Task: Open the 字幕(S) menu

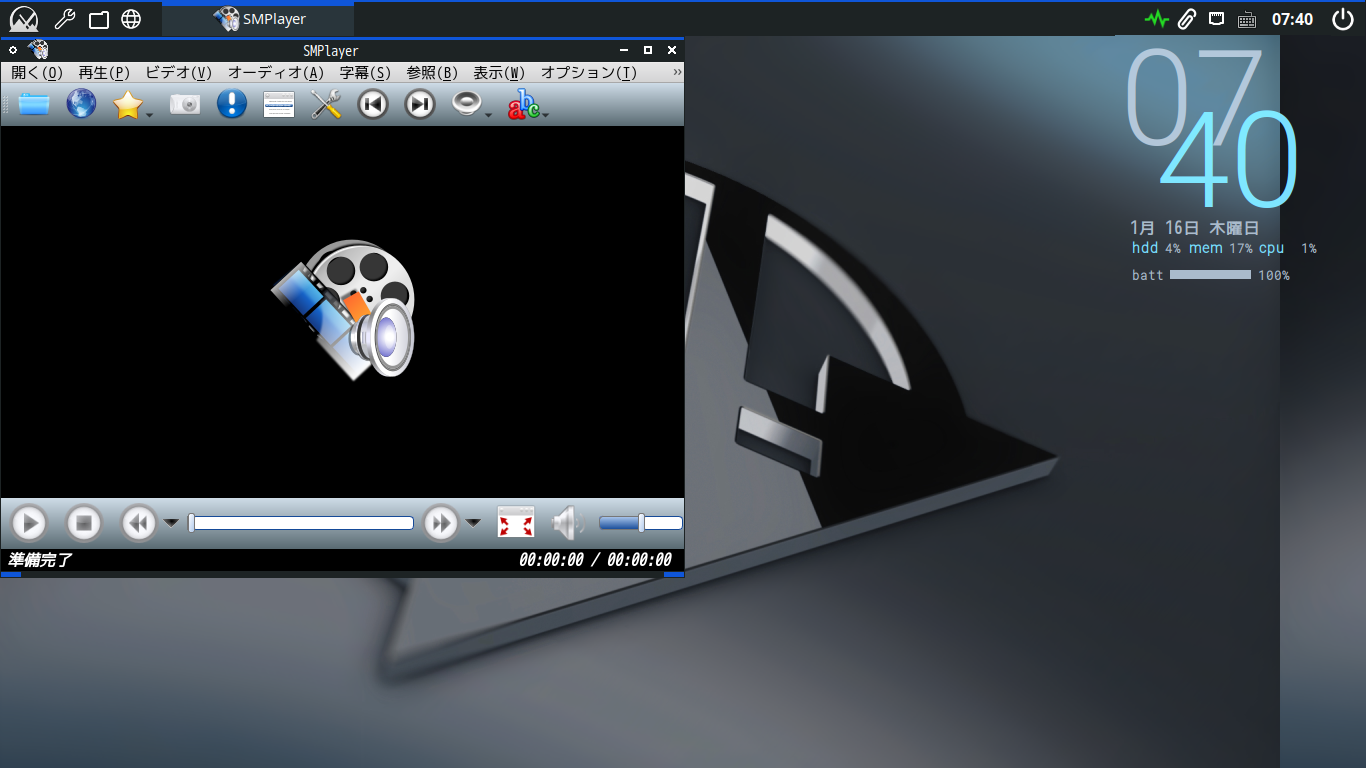Action: (365, 73)
